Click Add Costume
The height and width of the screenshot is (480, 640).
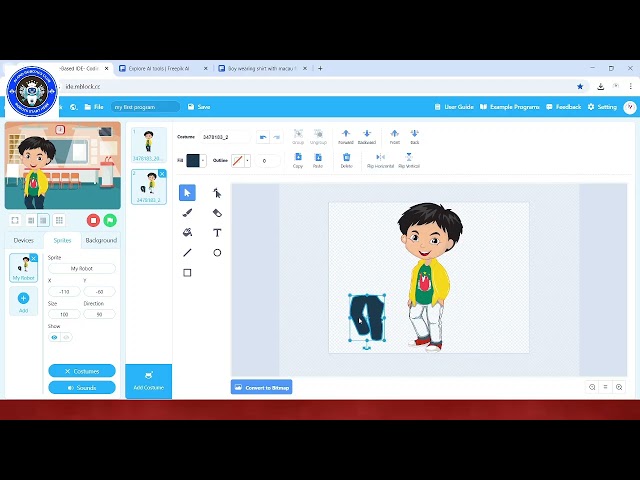coord(149,381)
